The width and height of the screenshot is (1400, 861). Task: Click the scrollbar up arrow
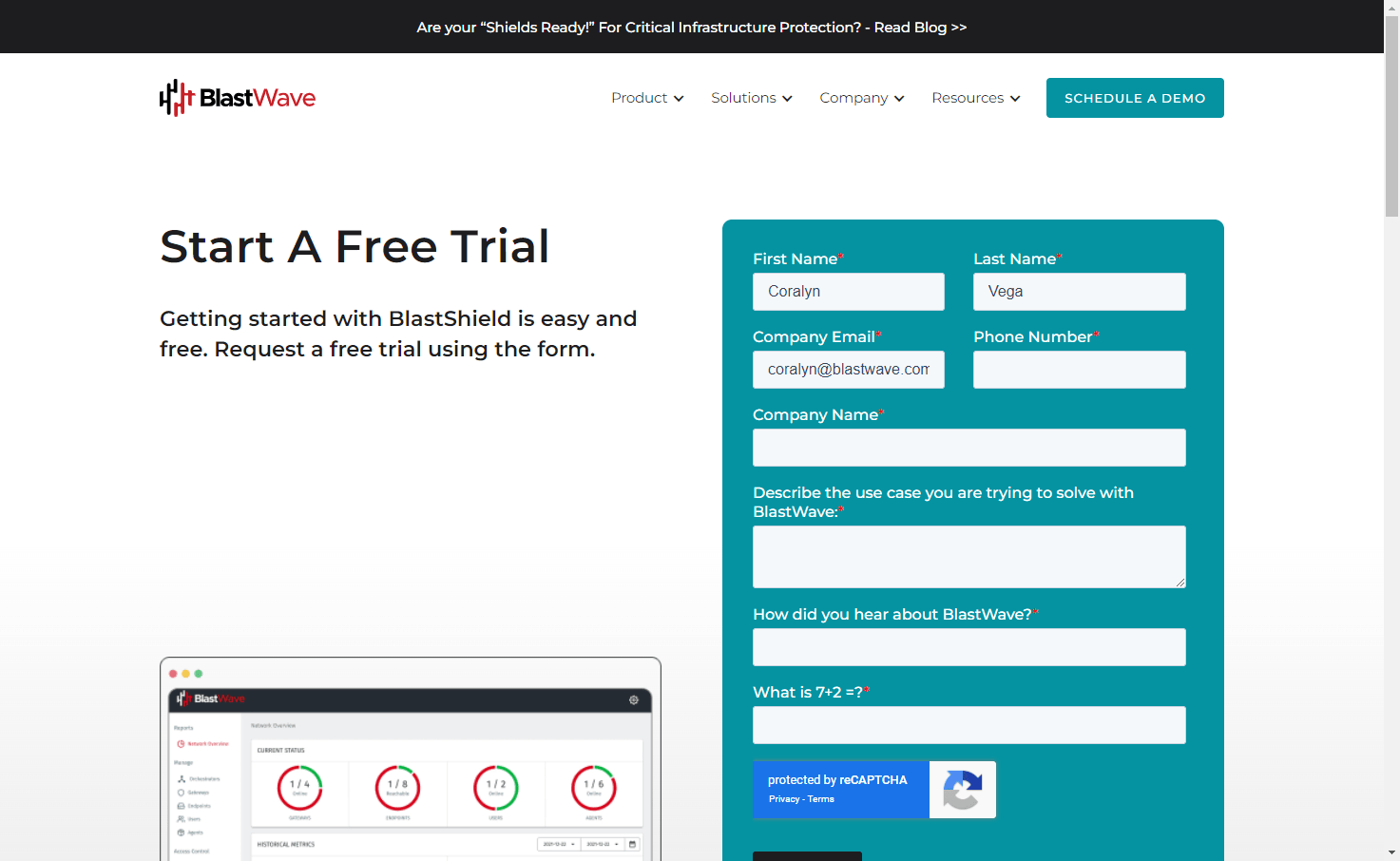click(1391, 8)
